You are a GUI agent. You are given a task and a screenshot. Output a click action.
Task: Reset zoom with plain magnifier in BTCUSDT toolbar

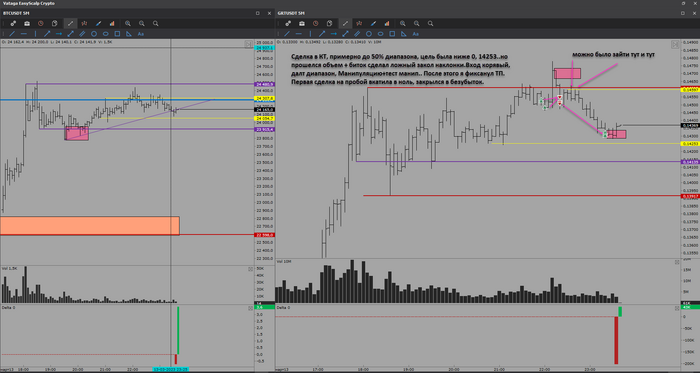155,23
